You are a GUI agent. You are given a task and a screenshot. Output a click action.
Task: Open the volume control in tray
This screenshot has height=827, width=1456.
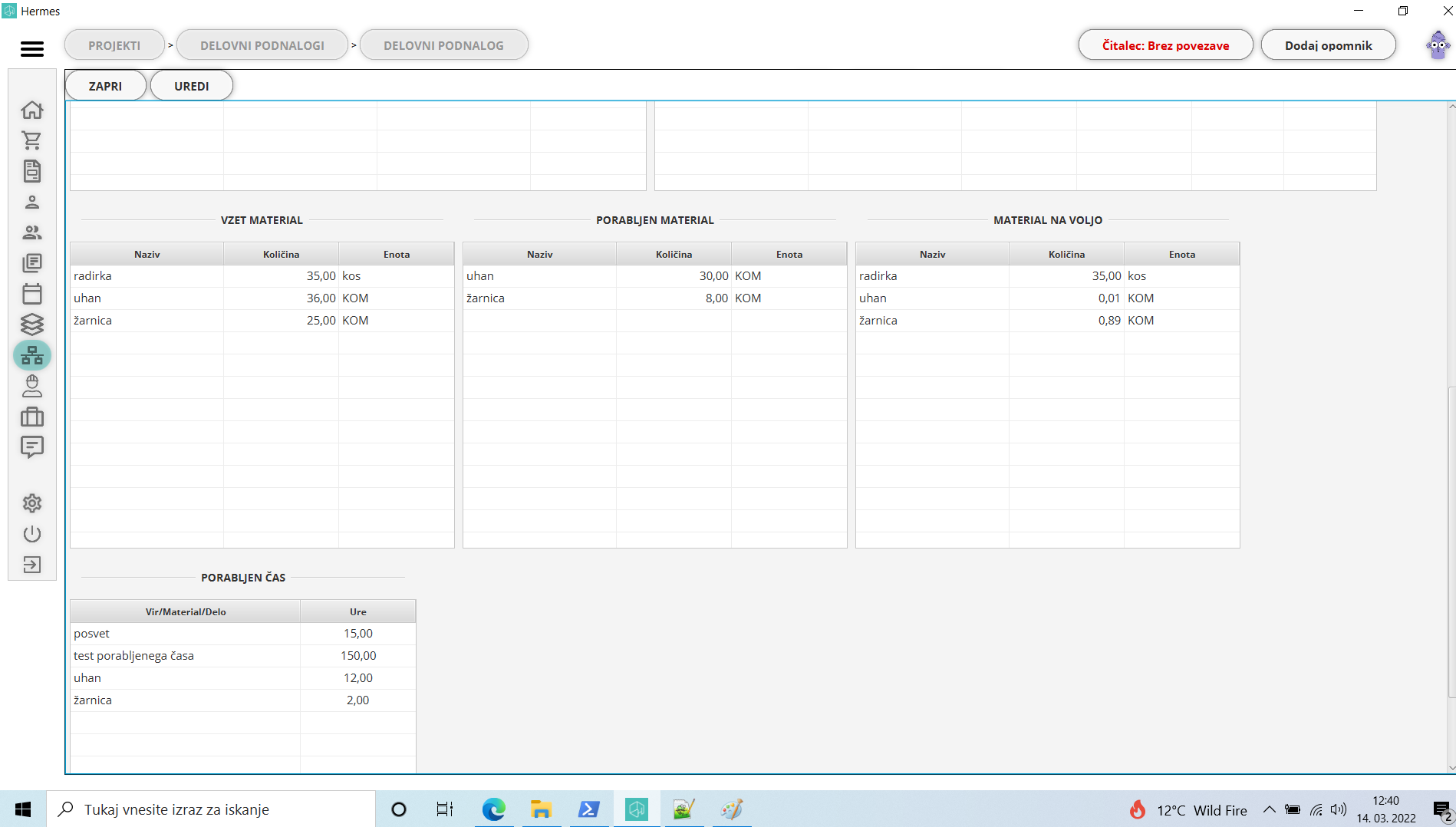click(x=1339, y=809)
